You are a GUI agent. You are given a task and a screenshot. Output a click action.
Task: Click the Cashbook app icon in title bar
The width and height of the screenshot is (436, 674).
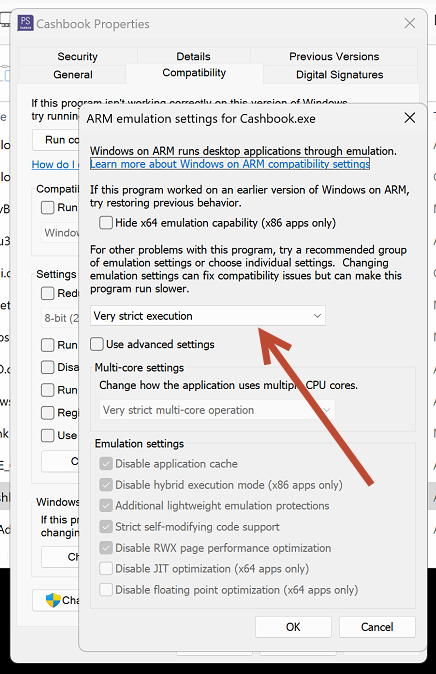[25, 23]
